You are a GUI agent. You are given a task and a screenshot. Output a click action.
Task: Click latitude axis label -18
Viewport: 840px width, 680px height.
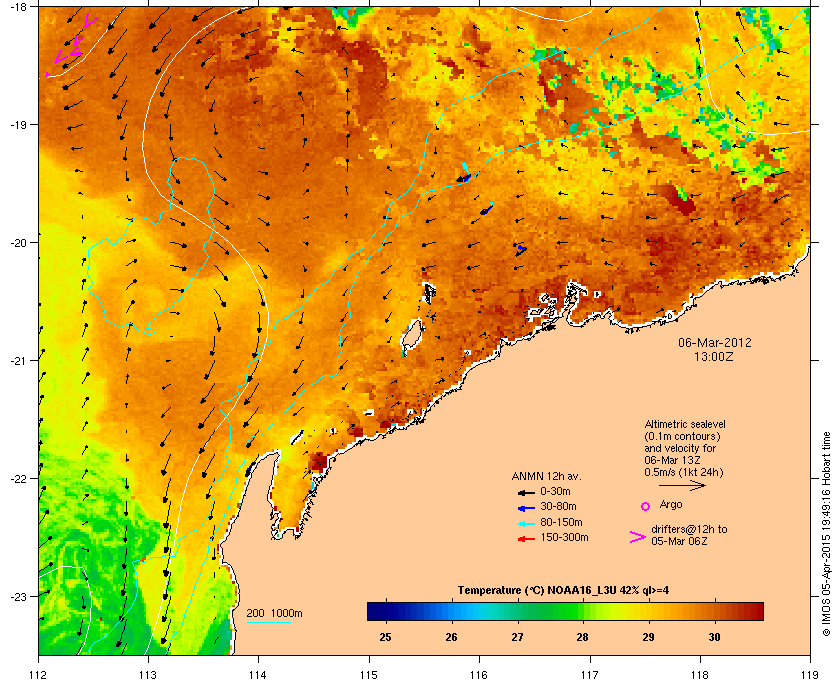pos(18,6)
